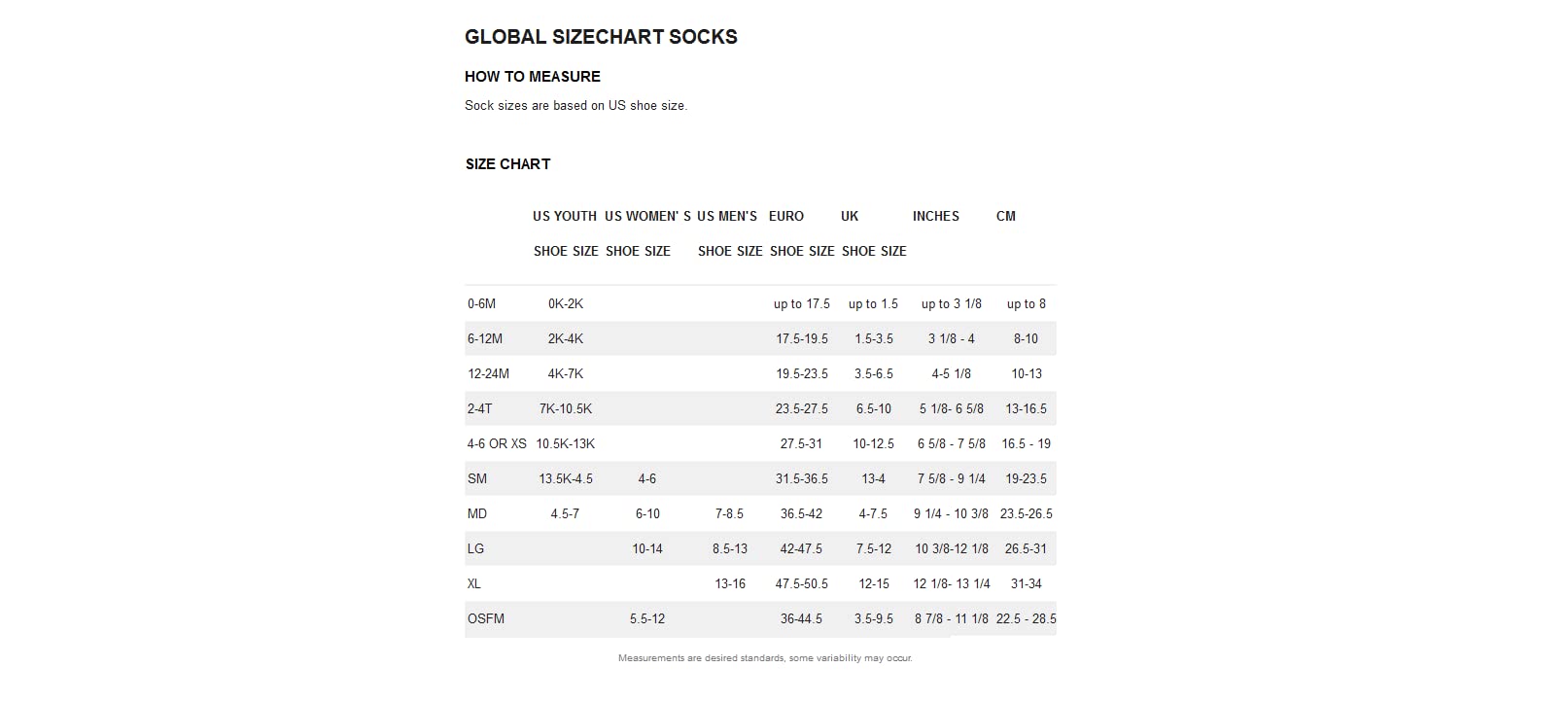Image resolution: width=1568 pixels, height=703 pixels.
Task: Click the 47.5-50.5 Euro size cell
Action: pos(802,584)
